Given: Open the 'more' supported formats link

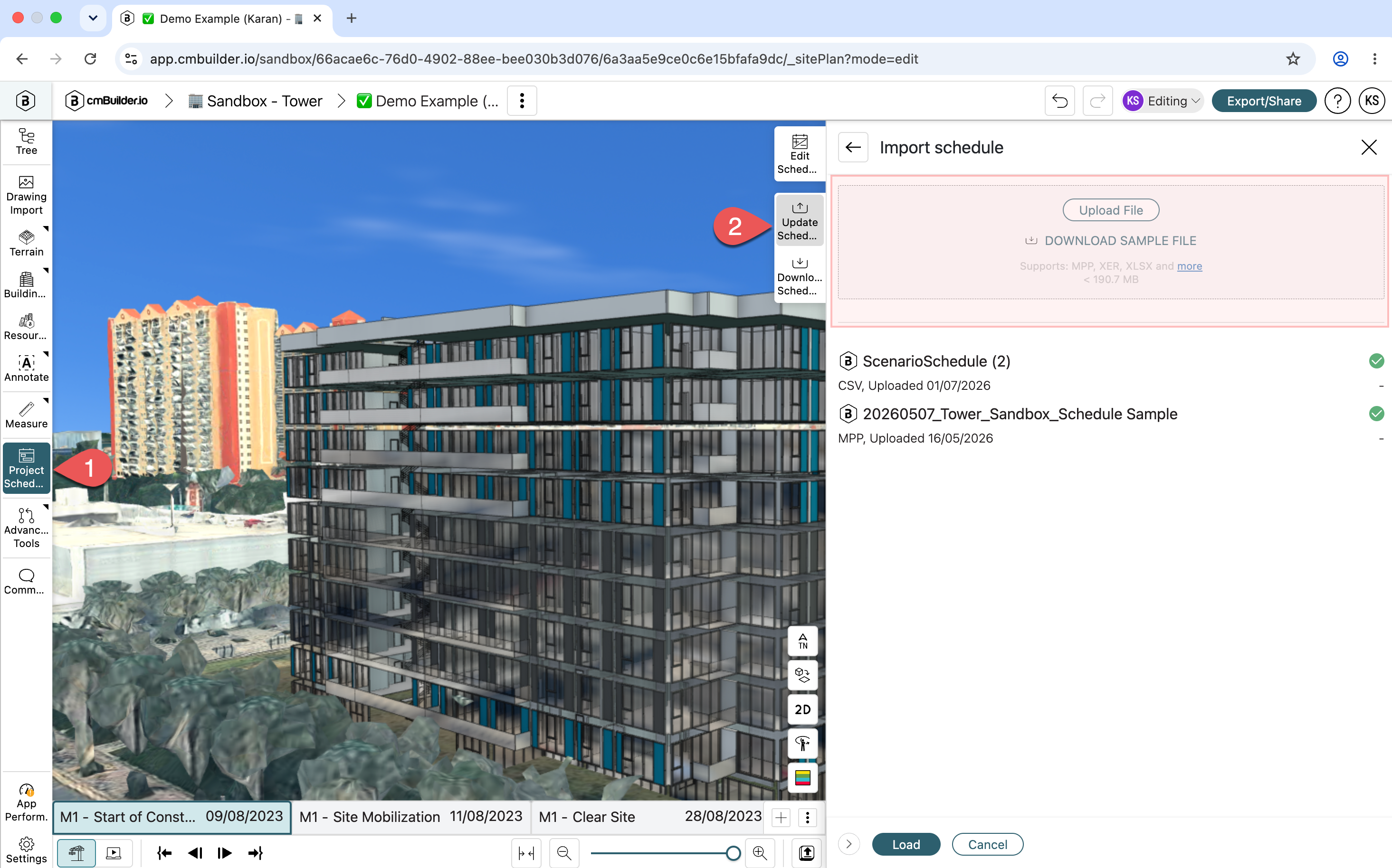Looking at the screenshot, I should (1189, 266).
